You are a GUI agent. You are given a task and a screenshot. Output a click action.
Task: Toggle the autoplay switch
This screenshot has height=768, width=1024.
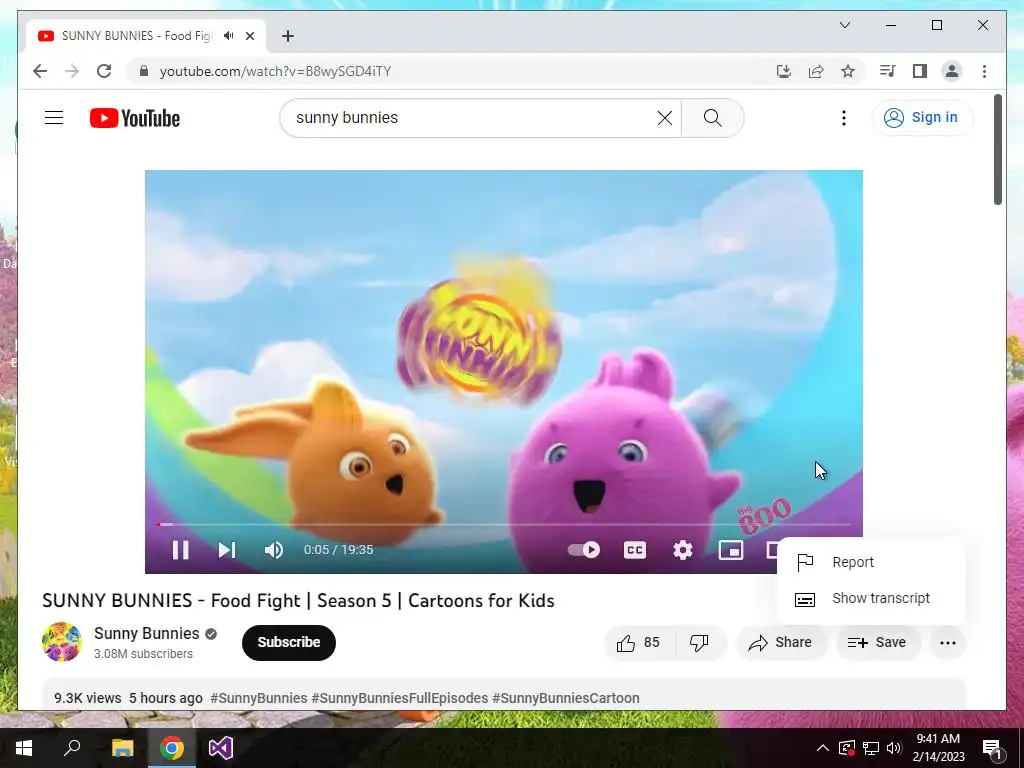click(584, 550)
